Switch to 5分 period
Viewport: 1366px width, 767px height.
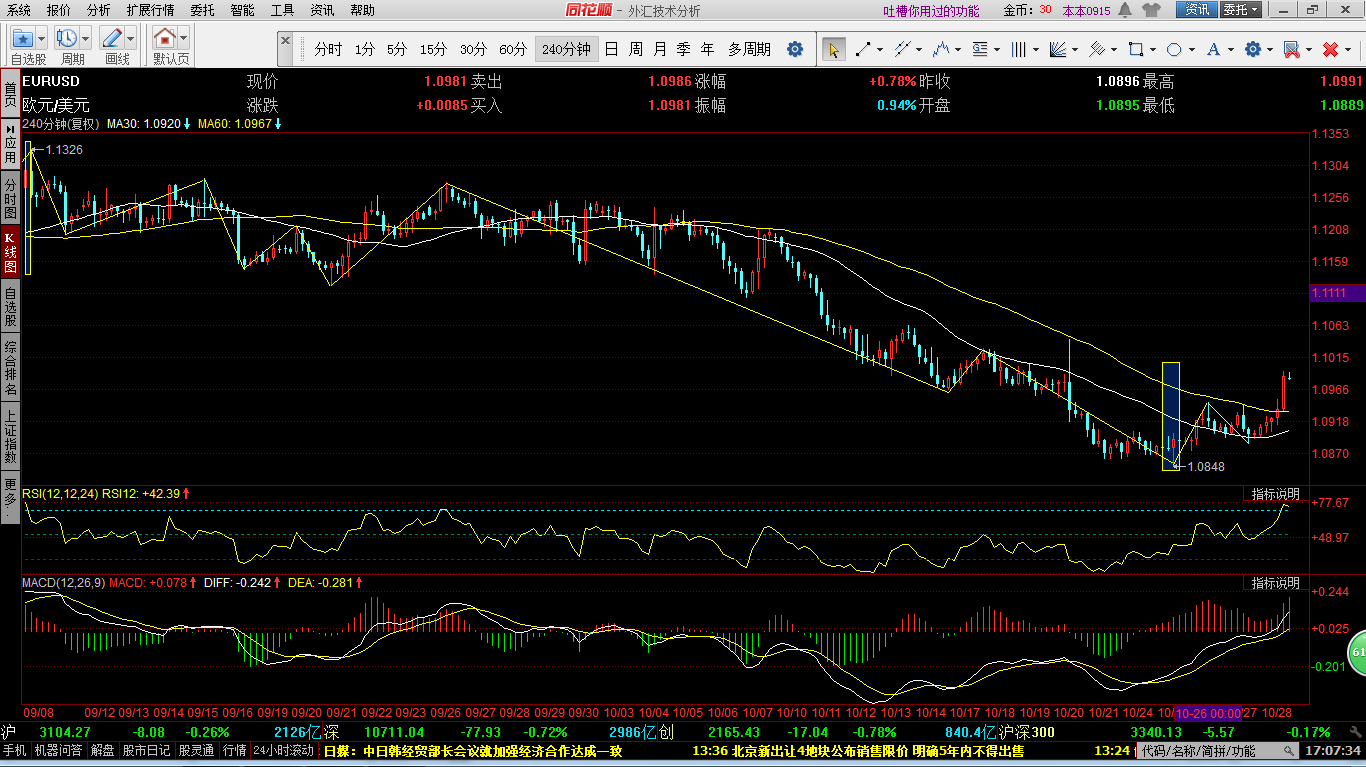point(397,49)
